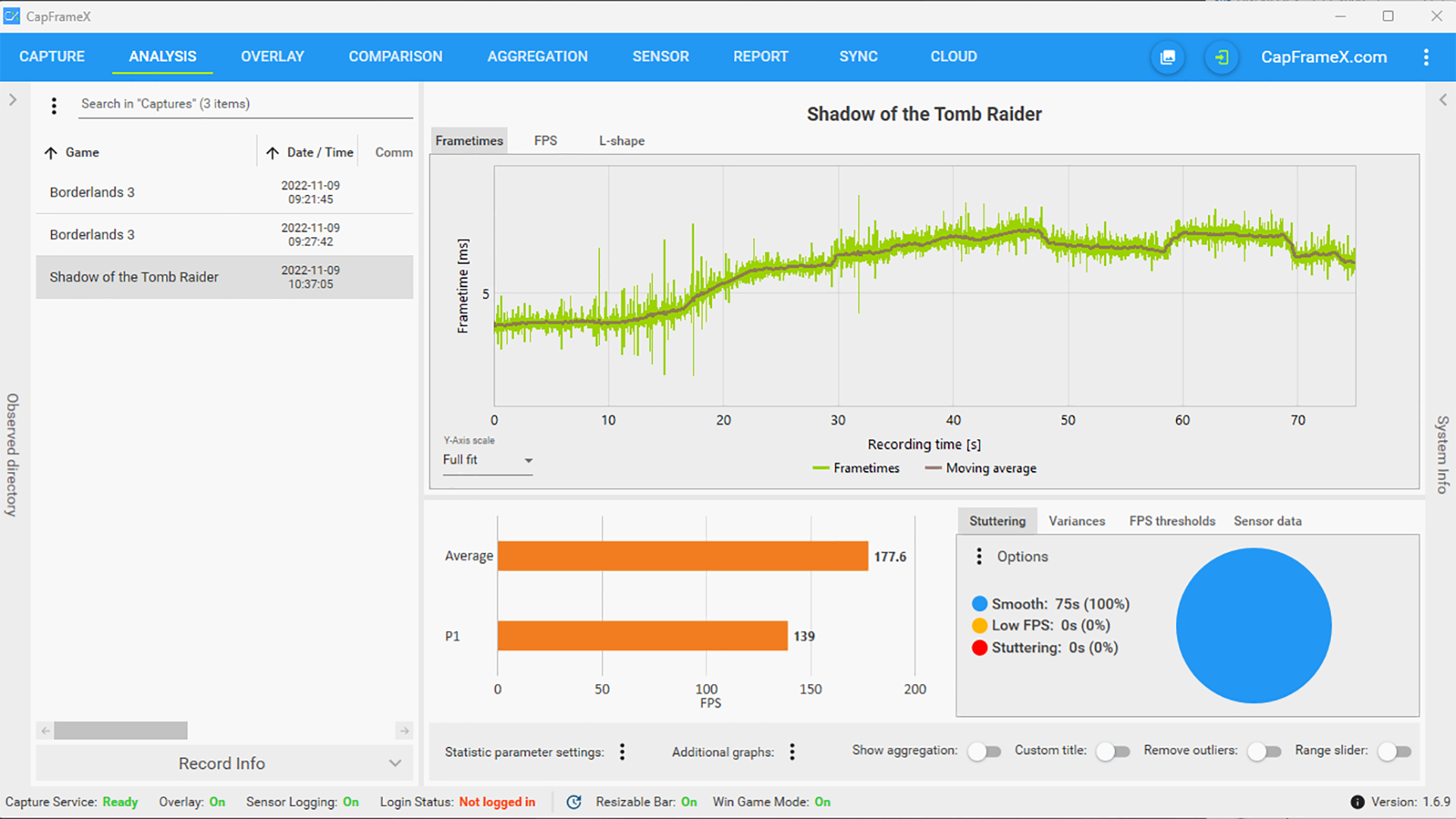The height and width of the screenshot is (819, 1456).
Task: Enable the Range slider toggle
Action: click(1394, 751)
